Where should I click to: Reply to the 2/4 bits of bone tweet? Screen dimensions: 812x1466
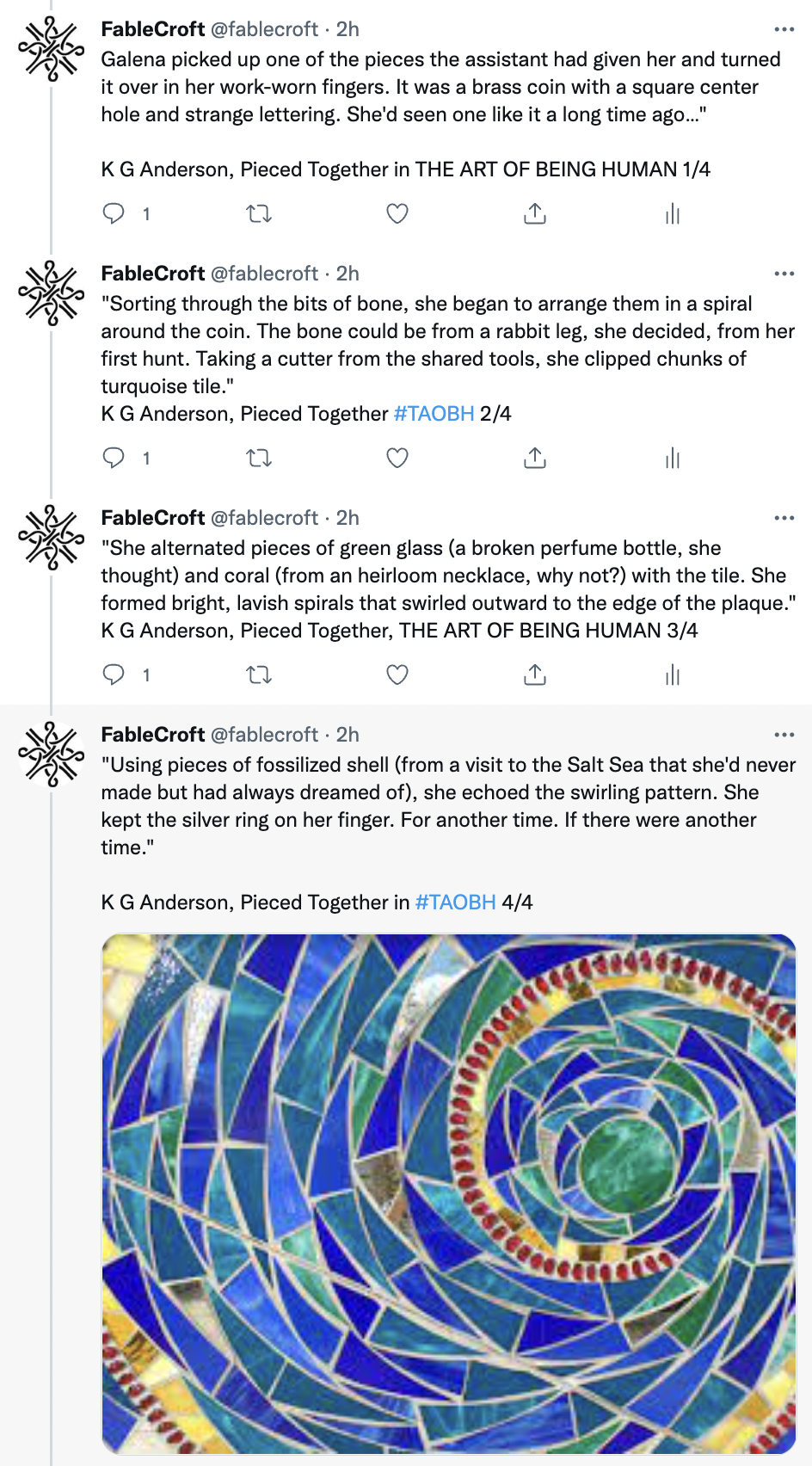point(114,458)
